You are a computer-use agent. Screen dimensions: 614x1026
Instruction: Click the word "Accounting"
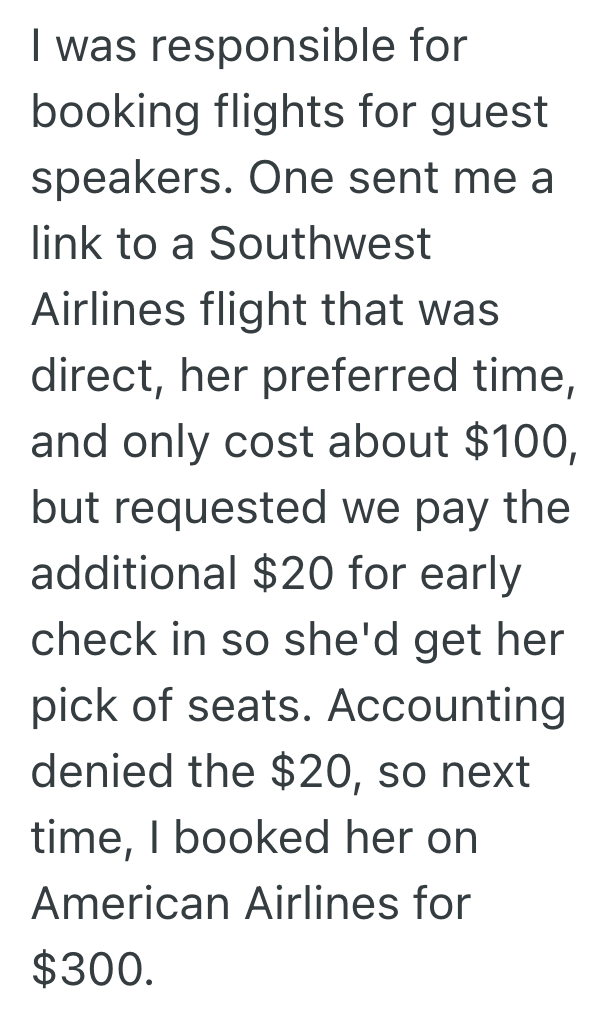click(446, 706)
